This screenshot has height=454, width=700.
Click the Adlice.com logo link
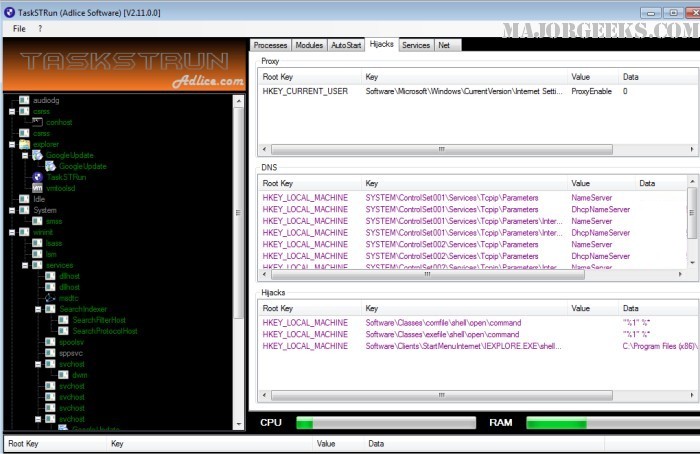(x=208, y=81)
